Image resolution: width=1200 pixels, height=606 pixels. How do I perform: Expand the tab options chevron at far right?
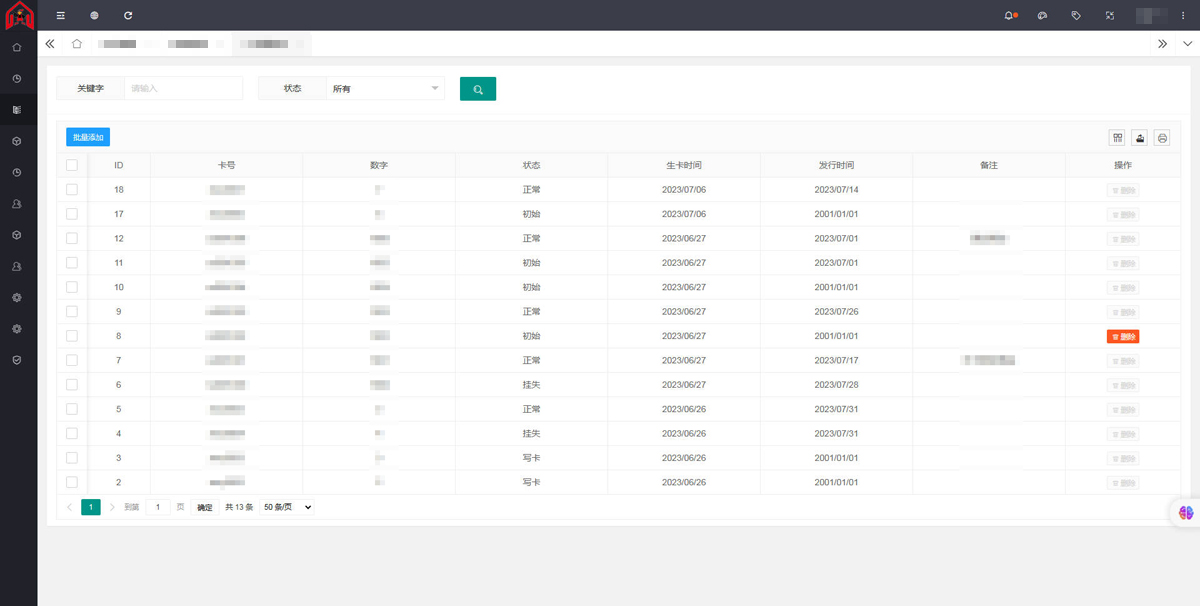coord(1187,44)
